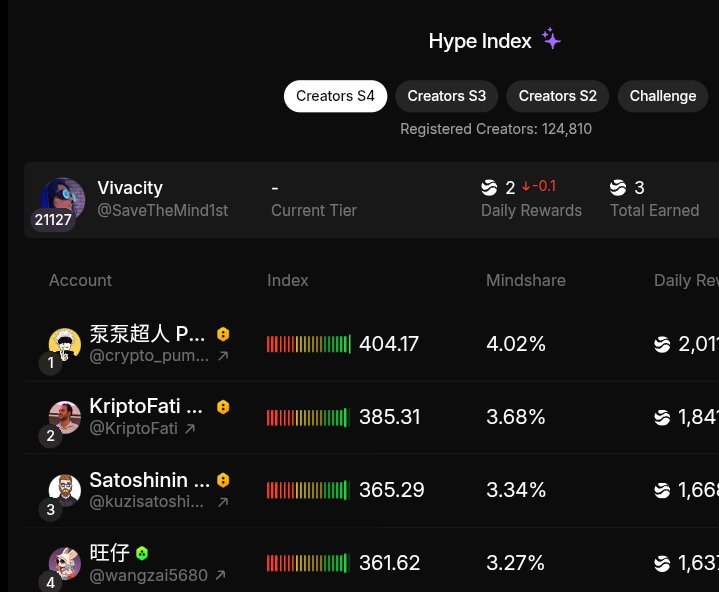Click the red -0.1 change indicator
Viewport: 719px width, 592px height.
point(539,186)
